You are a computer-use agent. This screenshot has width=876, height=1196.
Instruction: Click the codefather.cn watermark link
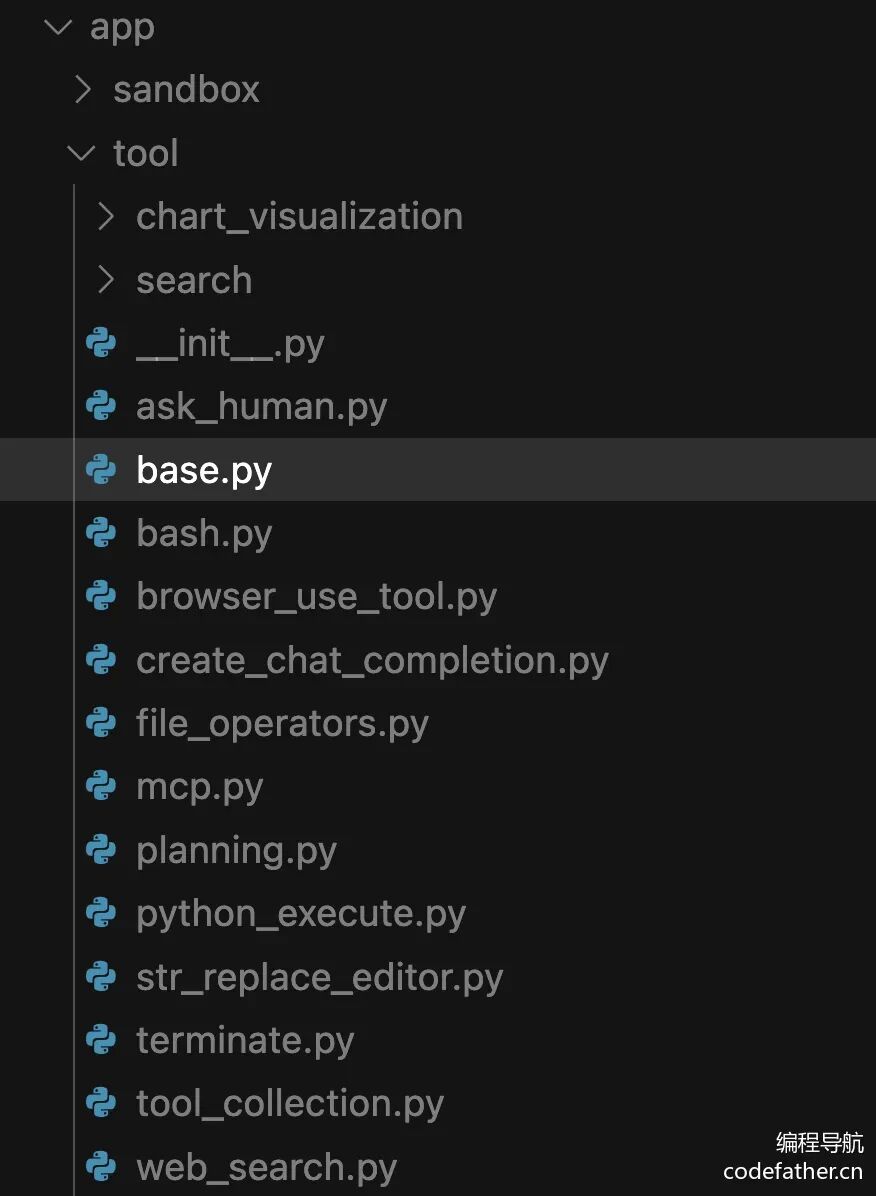(x=792, y=1172)
